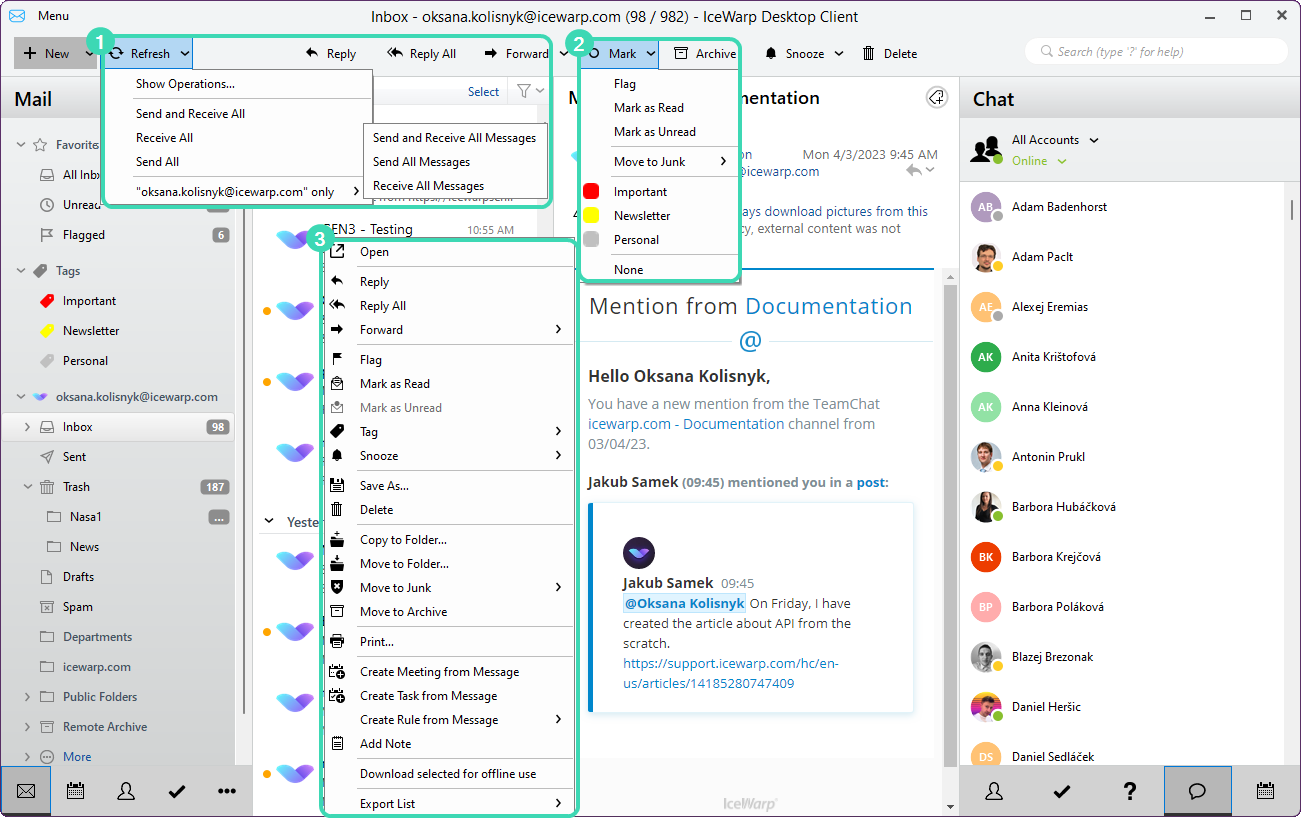Click the Save As... disk icon
This screenshot has height=830, width=1301.
click(337, 486)
